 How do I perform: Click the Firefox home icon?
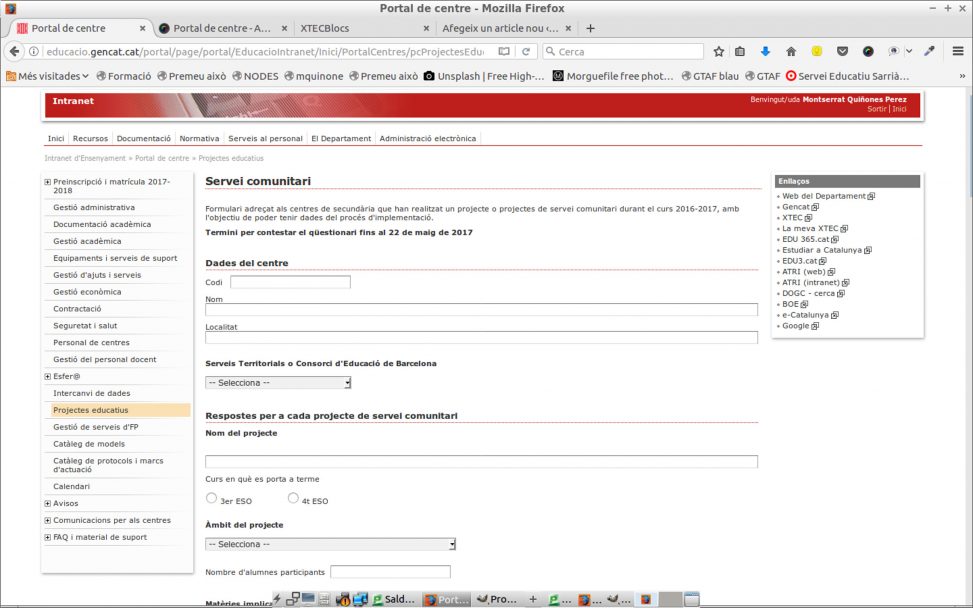791,51
